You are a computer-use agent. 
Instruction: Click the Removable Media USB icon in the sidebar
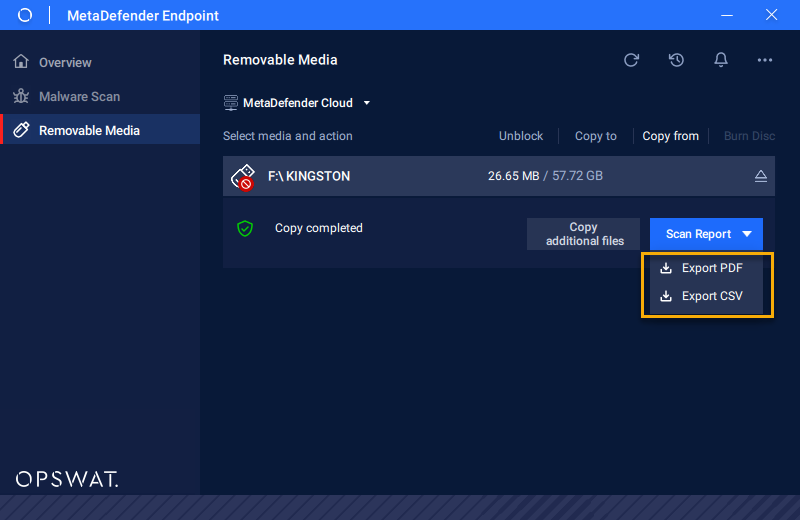pyautogui.click(x=21, y=130)
